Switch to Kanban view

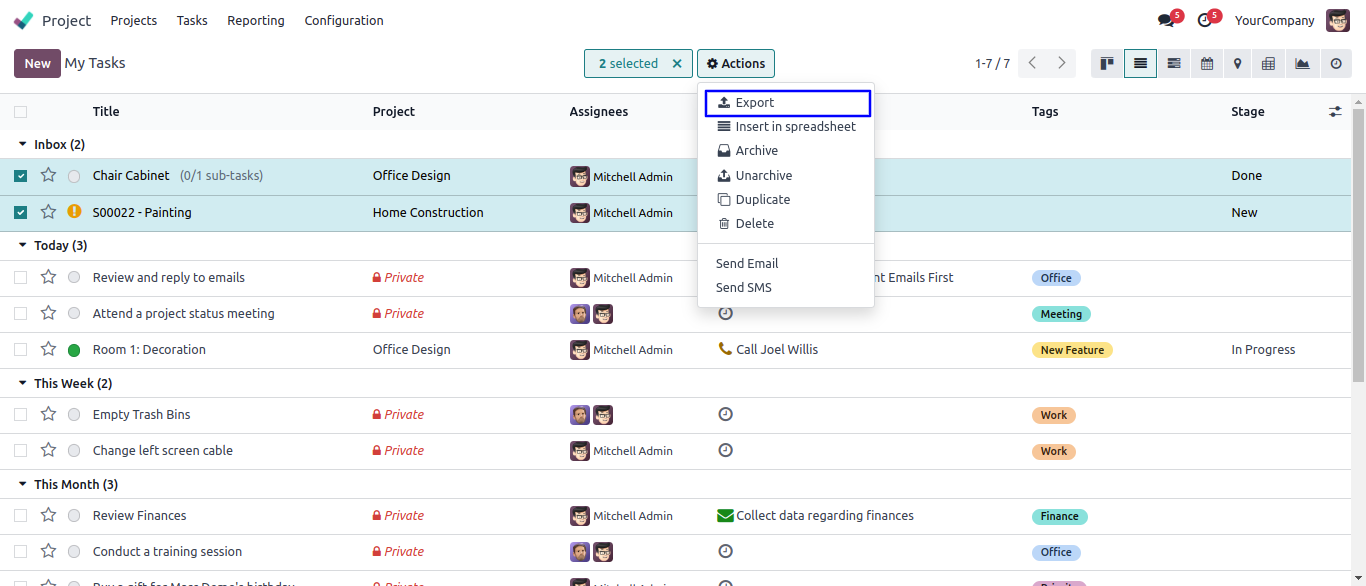point(1107,64)
